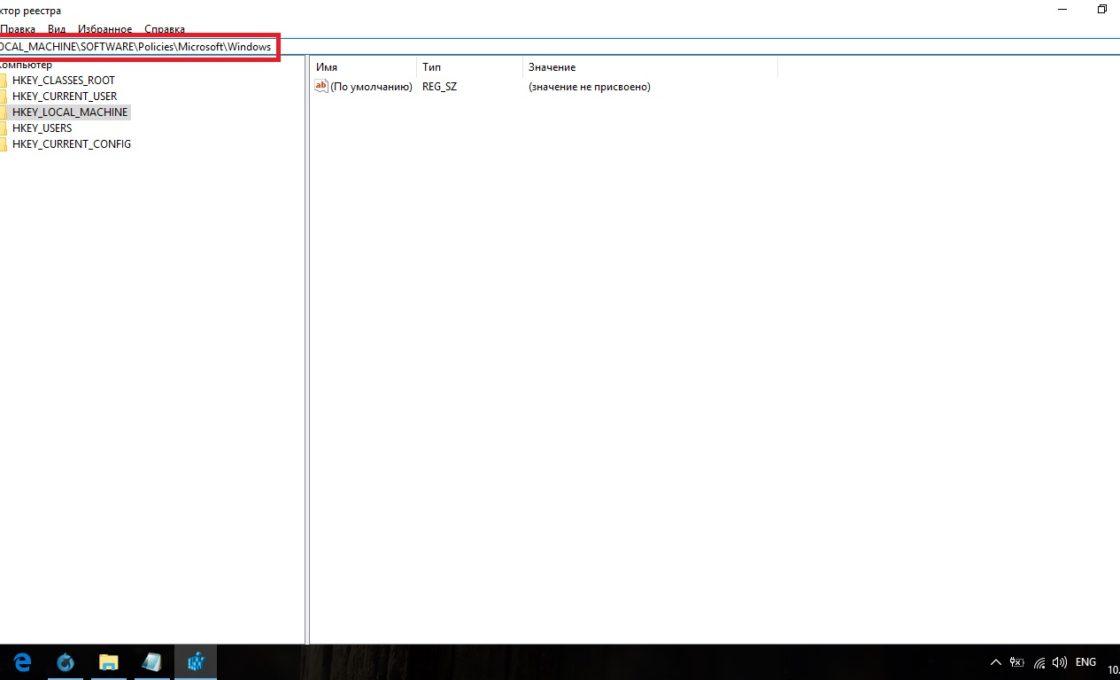1120x680 pixels.
Task: Open the blue swirl browser taskbar icon
Action: [x=65, y=662]
